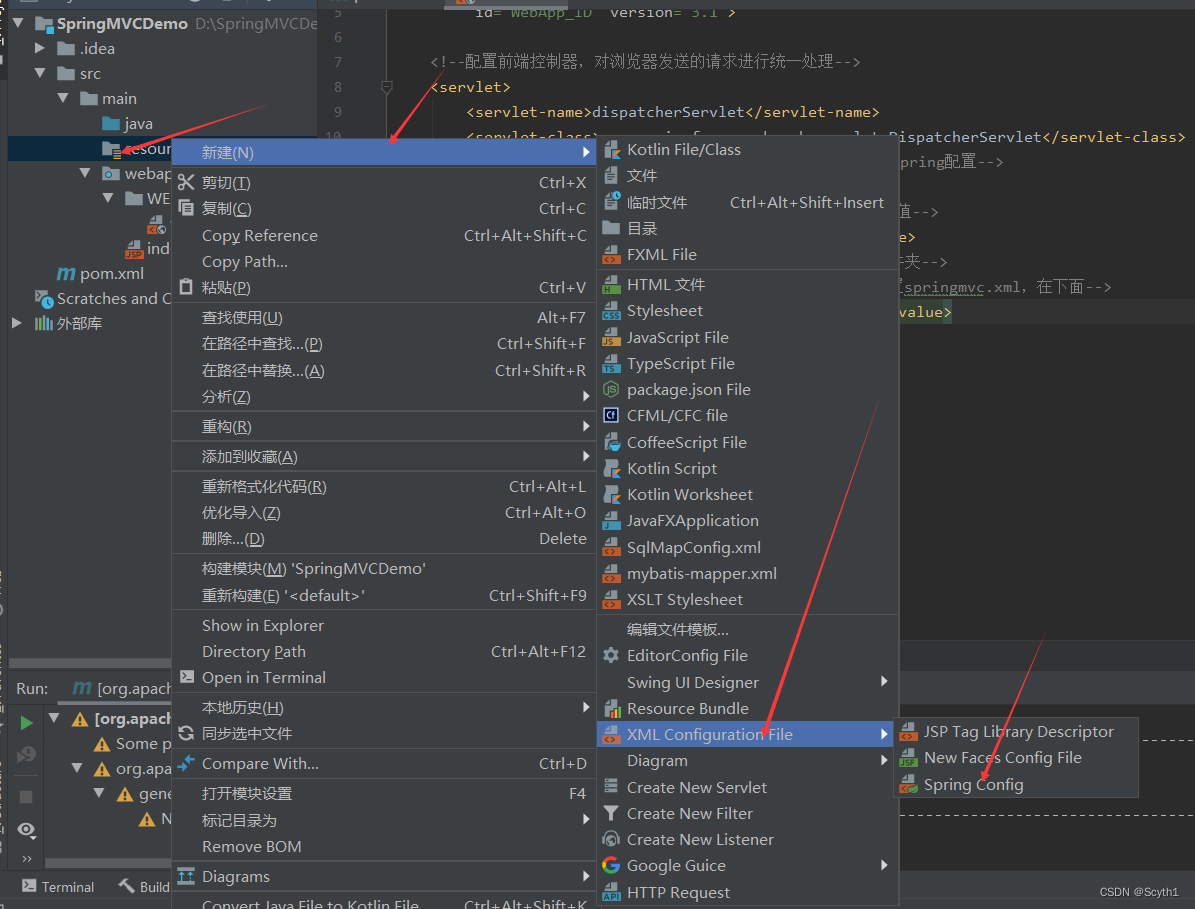Click the Create New Filter funnel icon
Viewport: 1195px width, 909px height.
611,814
